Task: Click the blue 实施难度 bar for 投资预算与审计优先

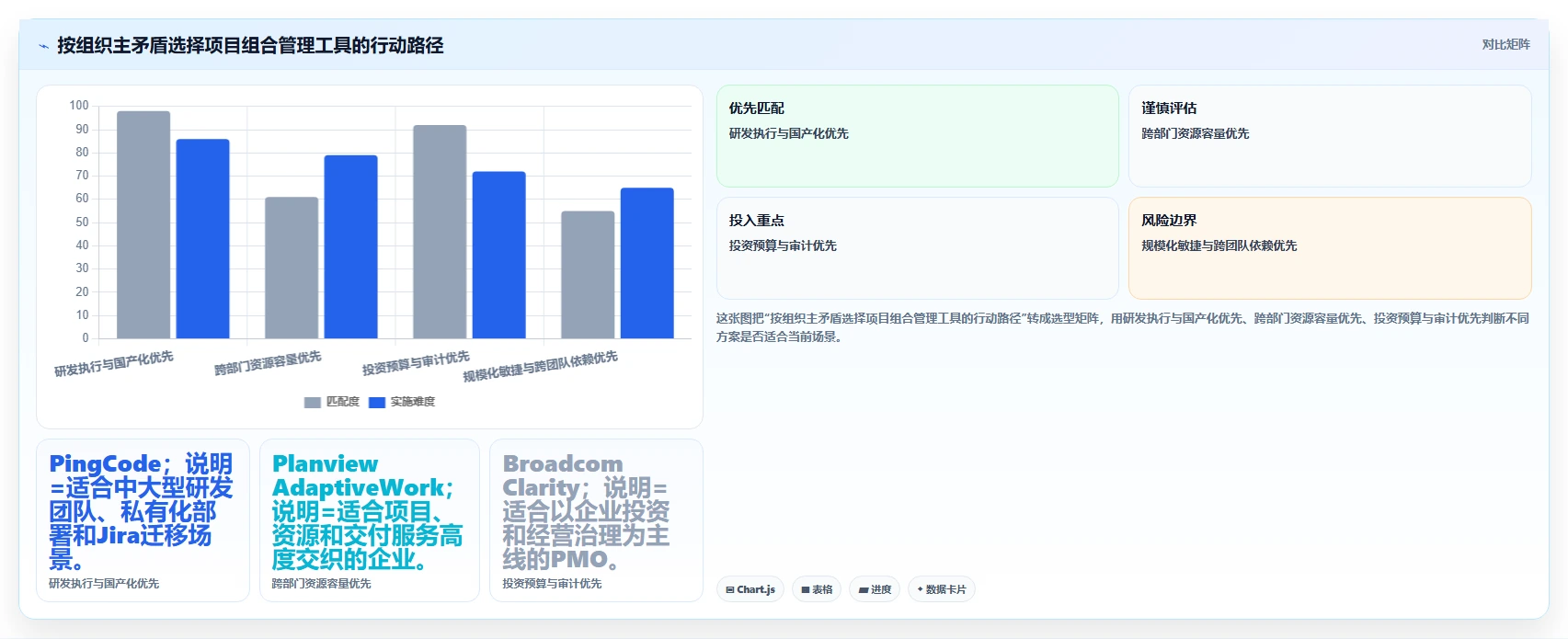Action: pyautogui.click(x=499, y=255)
